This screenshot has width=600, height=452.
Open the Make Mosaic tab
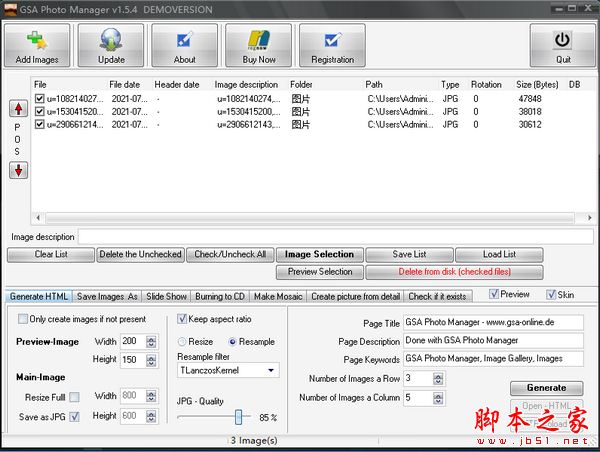coord(277,296)
